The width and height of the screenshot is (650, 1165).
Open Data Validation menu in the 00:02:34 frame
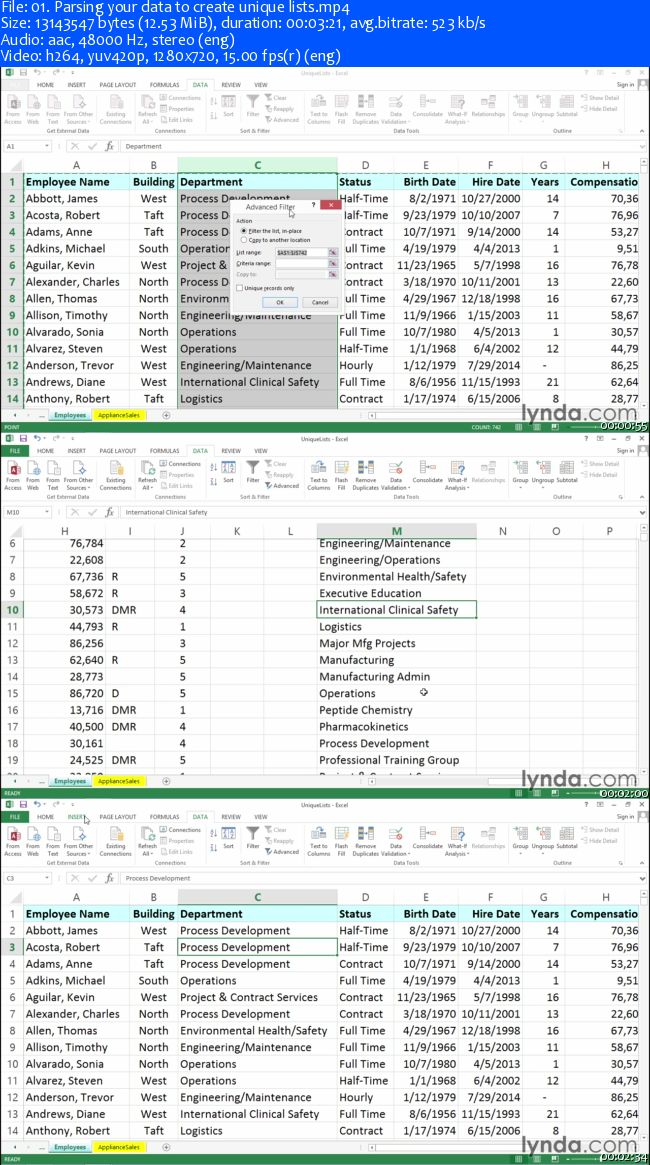pyautogui.click(x=396, y=840)
